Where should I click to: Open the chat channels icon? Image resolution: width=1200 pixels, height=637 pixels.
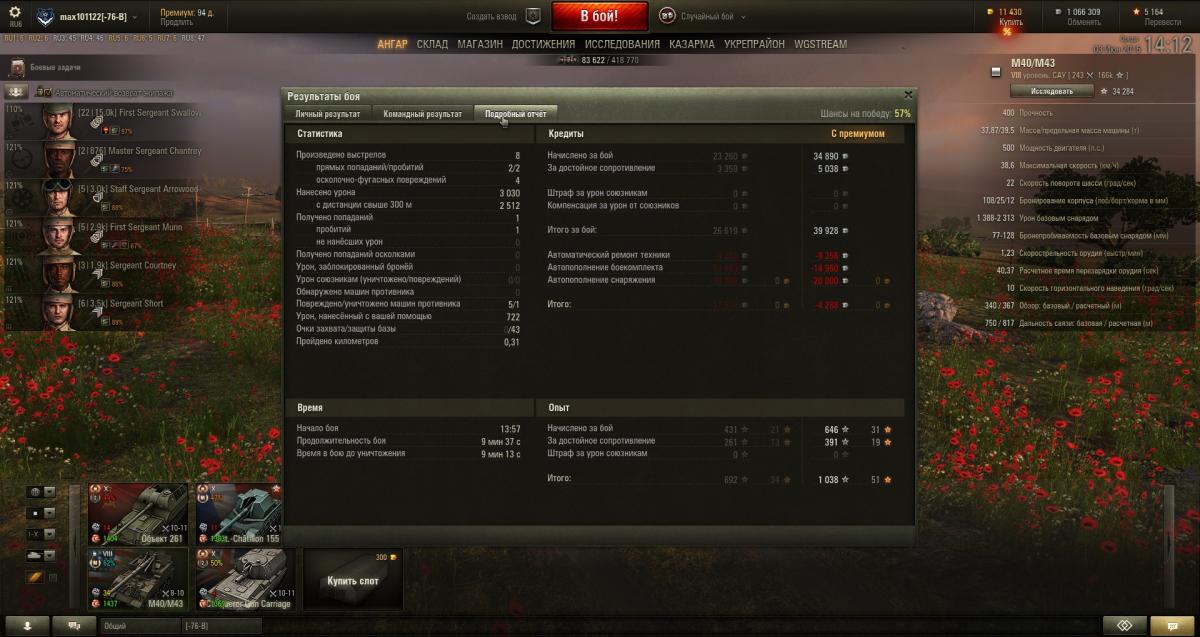[75, 625]
